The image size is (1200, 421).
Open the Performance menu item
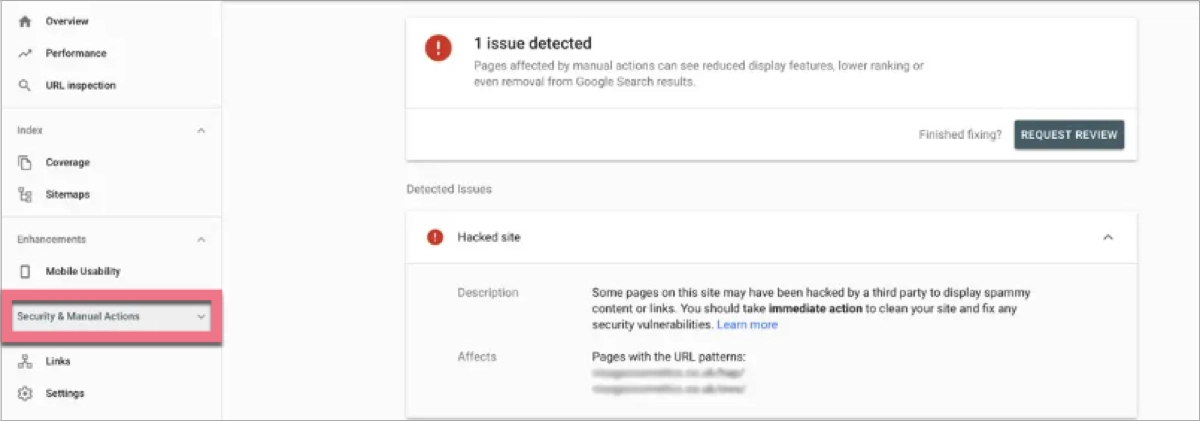(76, 53)
